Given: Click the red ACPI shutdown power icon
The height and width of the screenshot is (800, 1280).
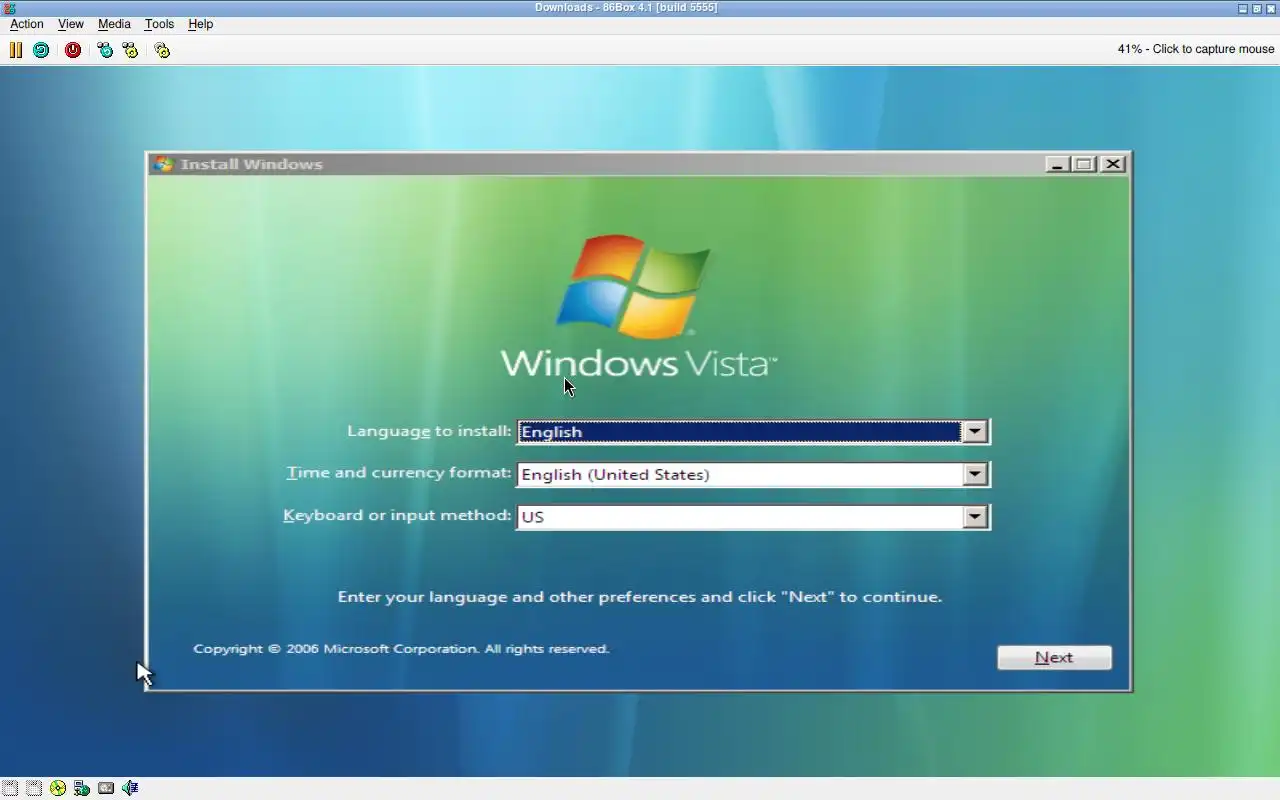Looking at the screenshot, I should click(x=73, y=49).
